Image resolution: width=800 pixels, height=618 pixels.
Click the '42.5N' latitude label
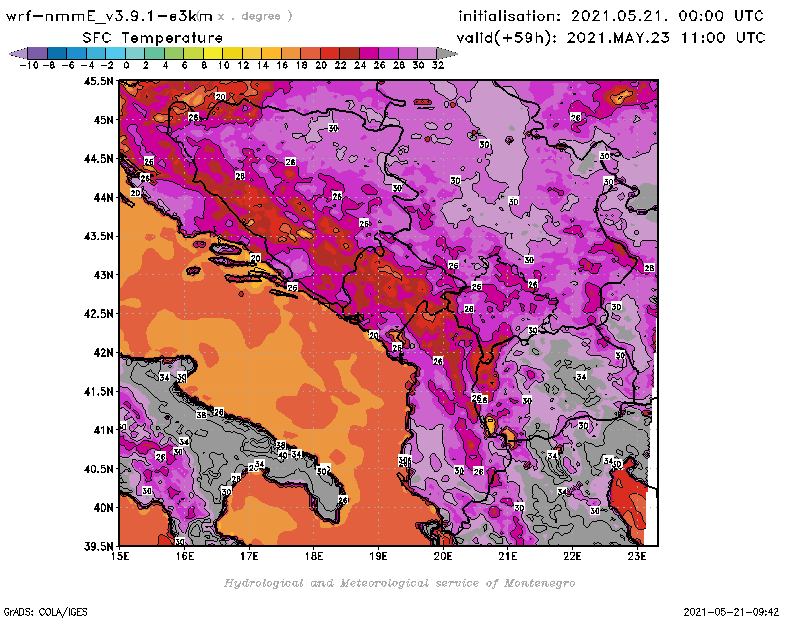98,314
